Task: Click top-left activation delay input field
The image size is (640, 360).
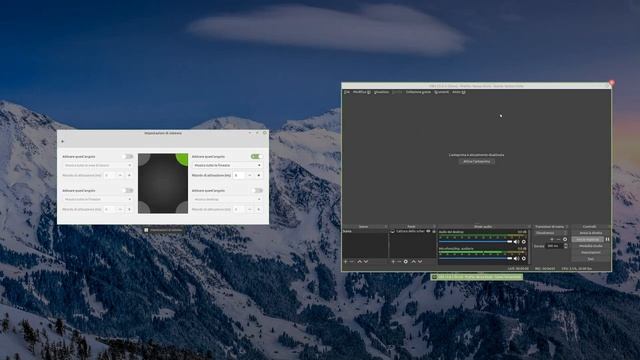Action: 109,175
